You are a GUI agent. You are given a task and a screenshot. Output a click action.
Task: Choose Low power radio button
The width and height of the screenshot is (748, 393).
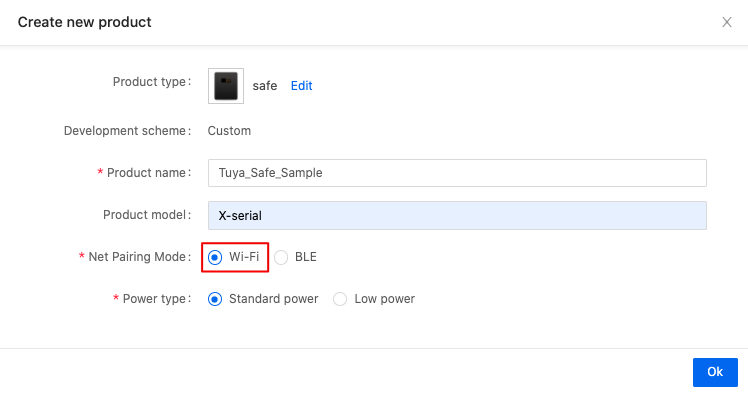(x=340, y=299)
